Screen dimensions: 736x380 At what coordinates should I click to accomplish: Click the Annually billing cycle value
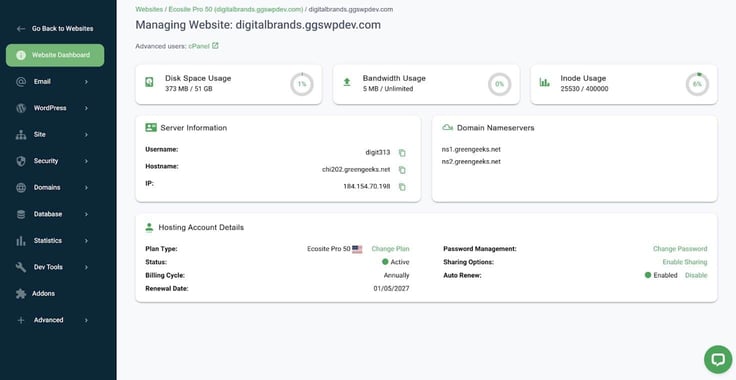(x=397, y=275)
